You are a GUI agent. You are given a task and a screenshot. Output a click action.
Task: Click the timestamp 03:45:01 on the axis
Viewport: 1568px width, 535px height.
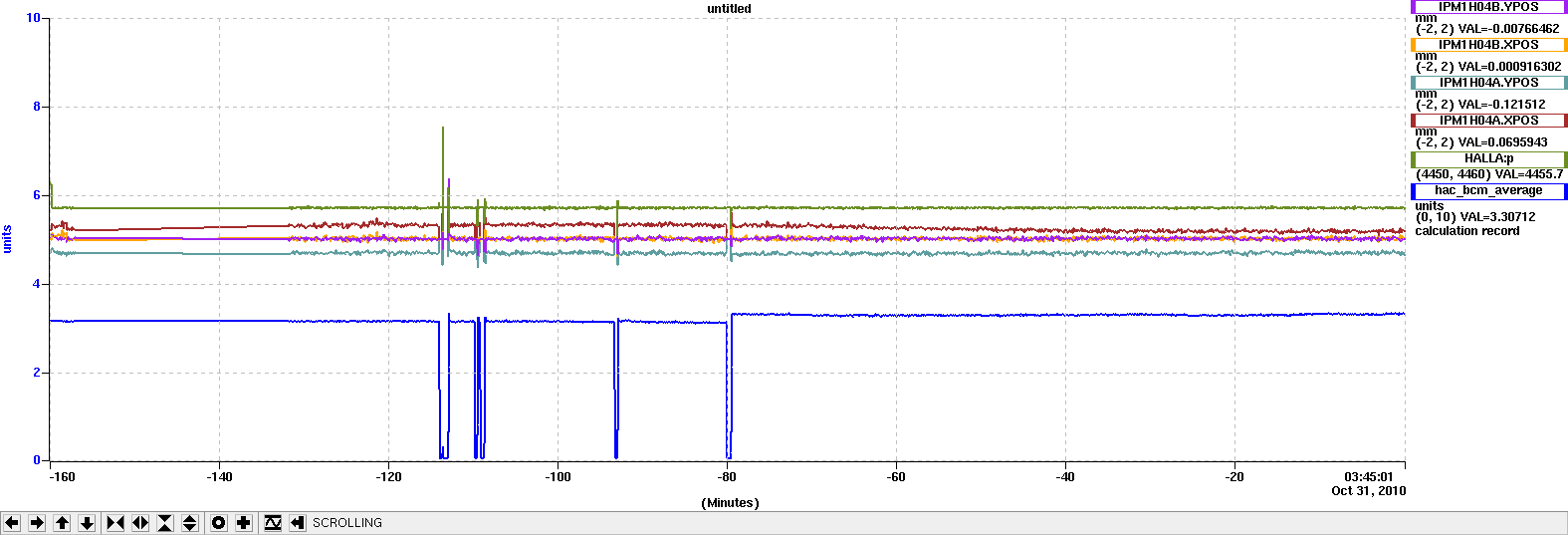point(1368,477)
